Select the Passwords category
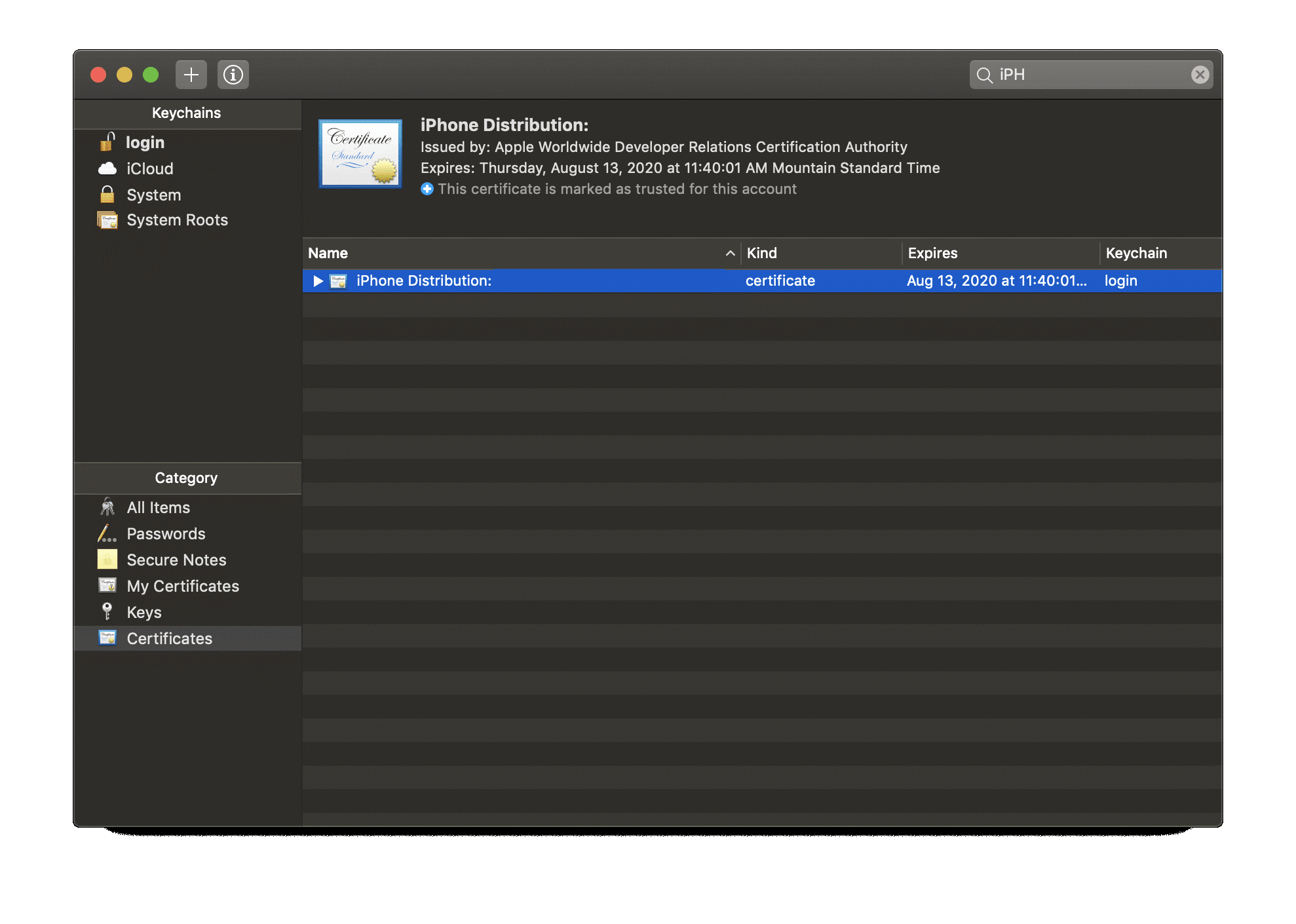This screenshot has width=1296, height=924. tap(166, 534)
